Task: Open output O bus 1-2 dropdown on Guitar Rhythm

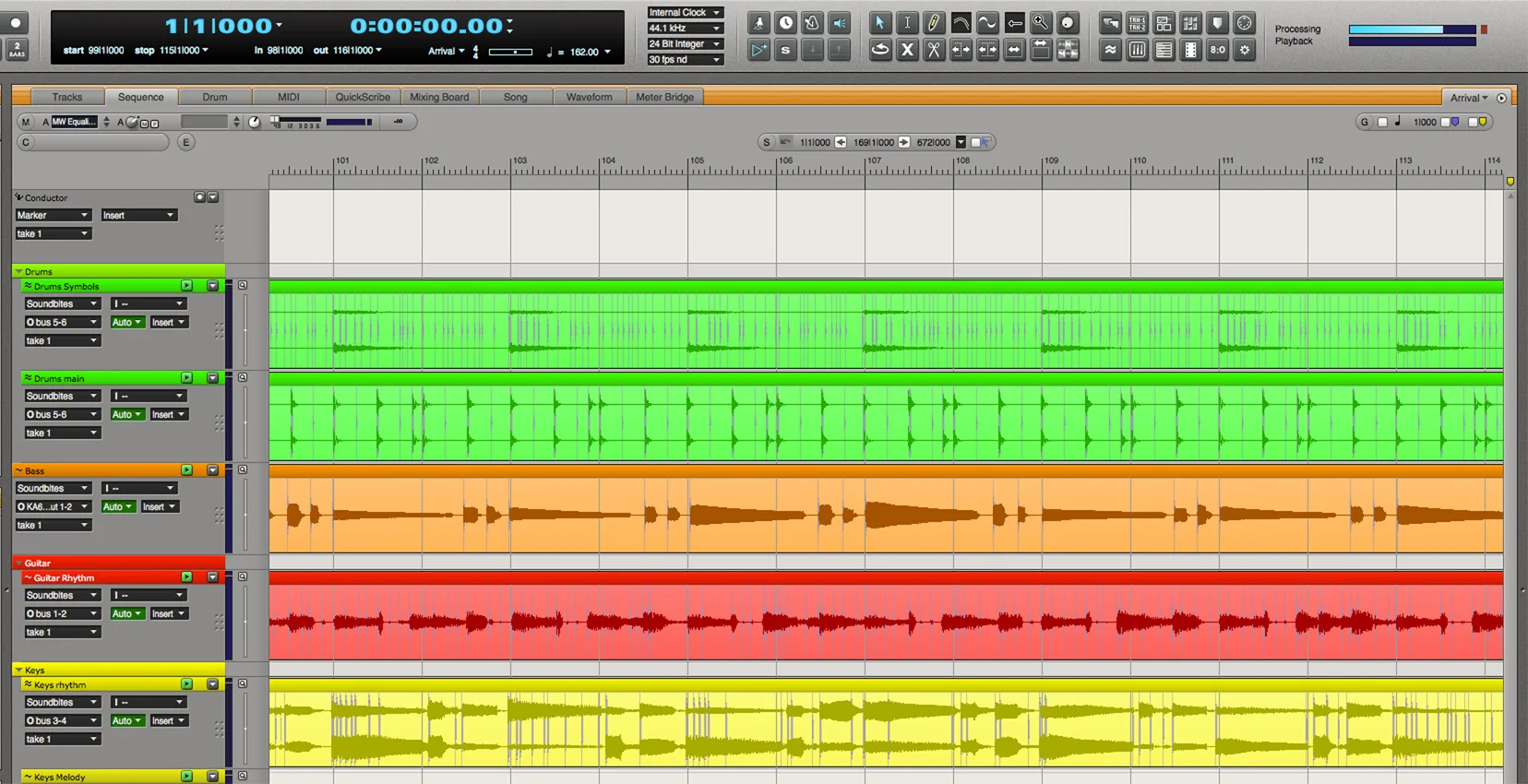Action: point(62,613)
